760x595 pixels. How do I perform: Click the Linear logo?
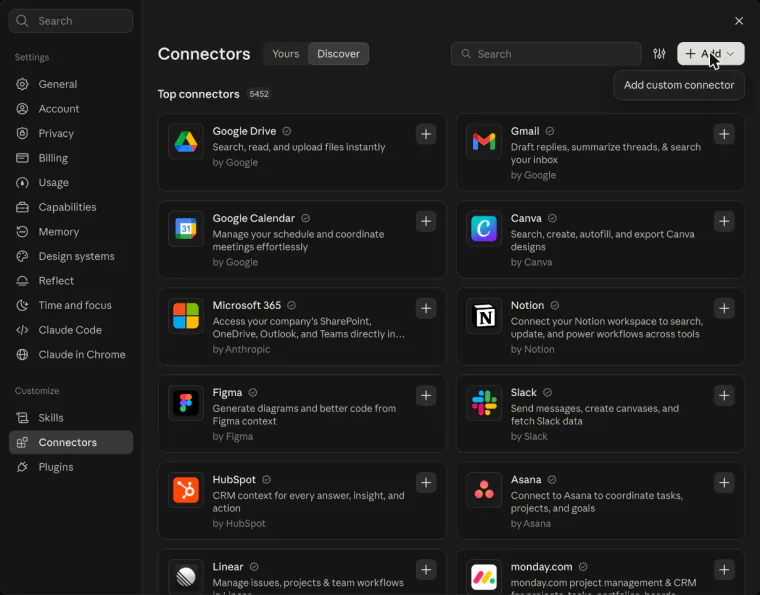click(186, 577)
